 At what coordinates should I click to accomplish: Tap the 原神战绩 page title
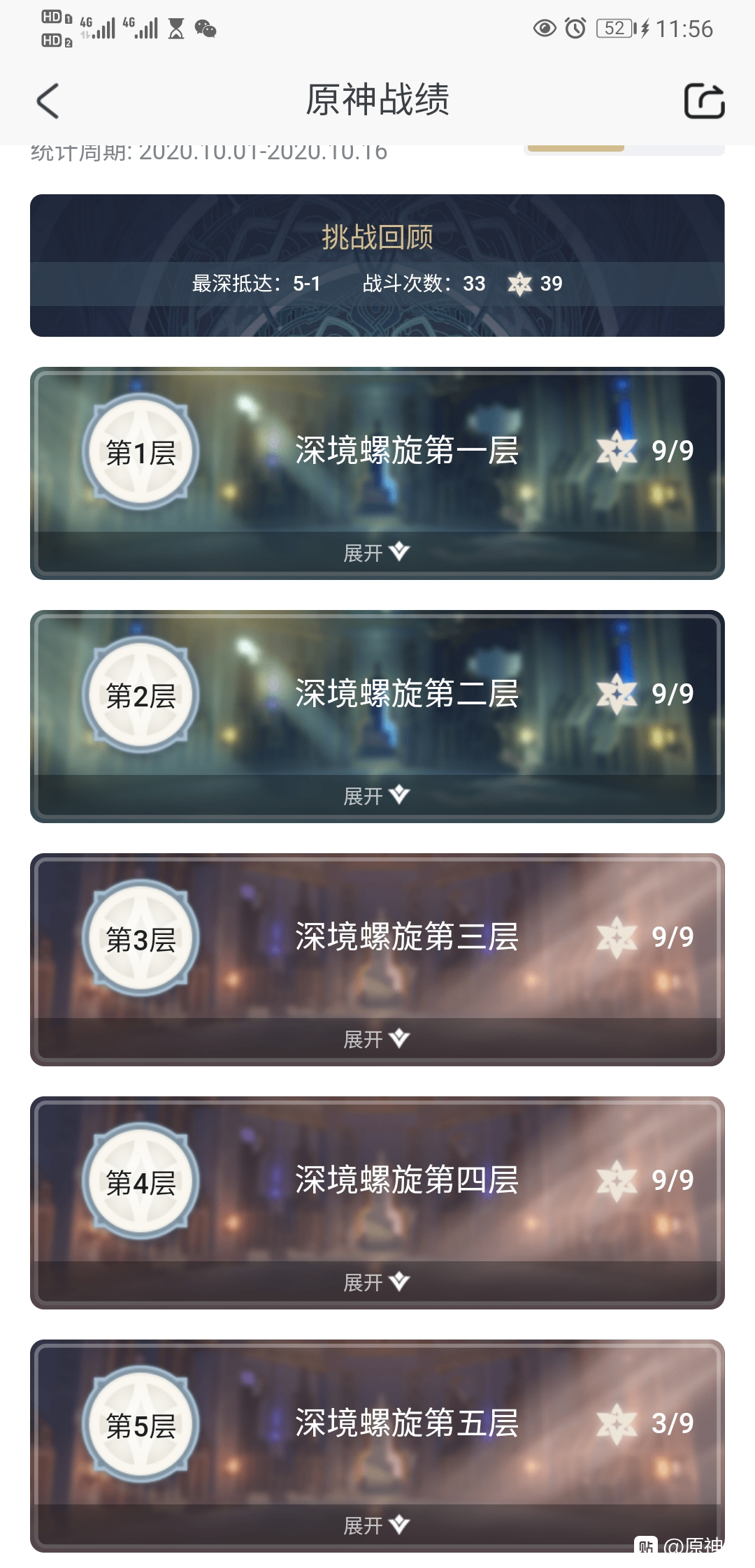tap(377, 99)
